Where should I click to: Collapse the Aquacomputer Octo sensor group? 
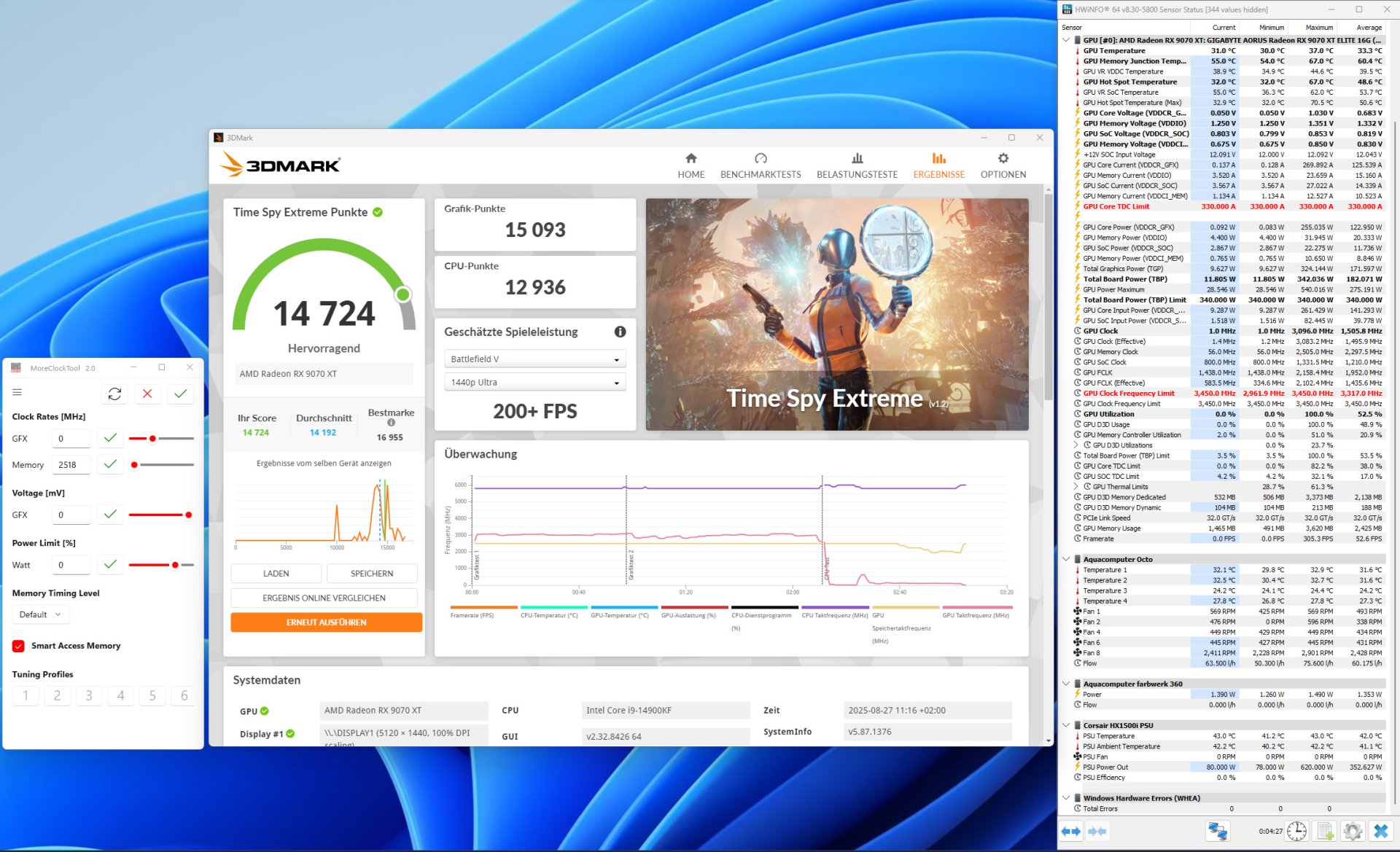click(1066, 559)
